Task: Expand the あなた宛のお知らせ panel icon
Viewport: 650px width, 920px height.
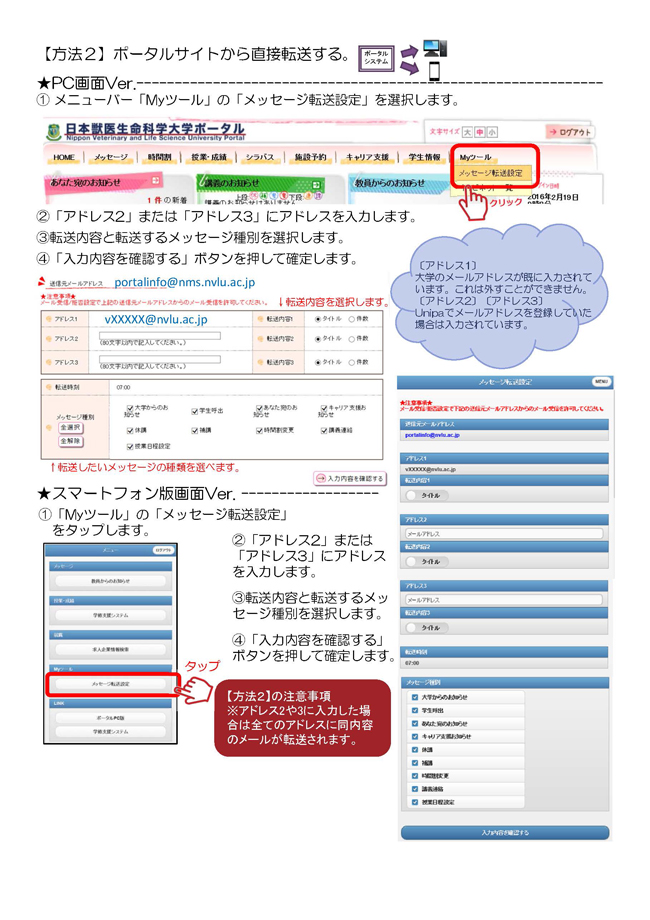Action: (x=156, y=181)
